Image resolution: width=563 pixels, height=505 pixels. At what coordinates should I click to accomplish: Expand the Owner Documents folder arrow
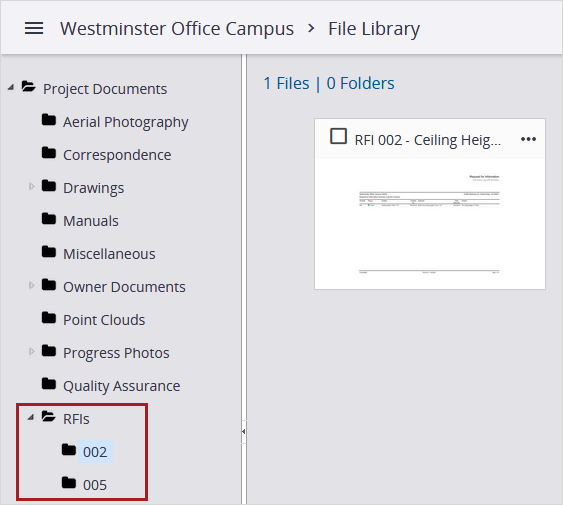tap(32, 285)
